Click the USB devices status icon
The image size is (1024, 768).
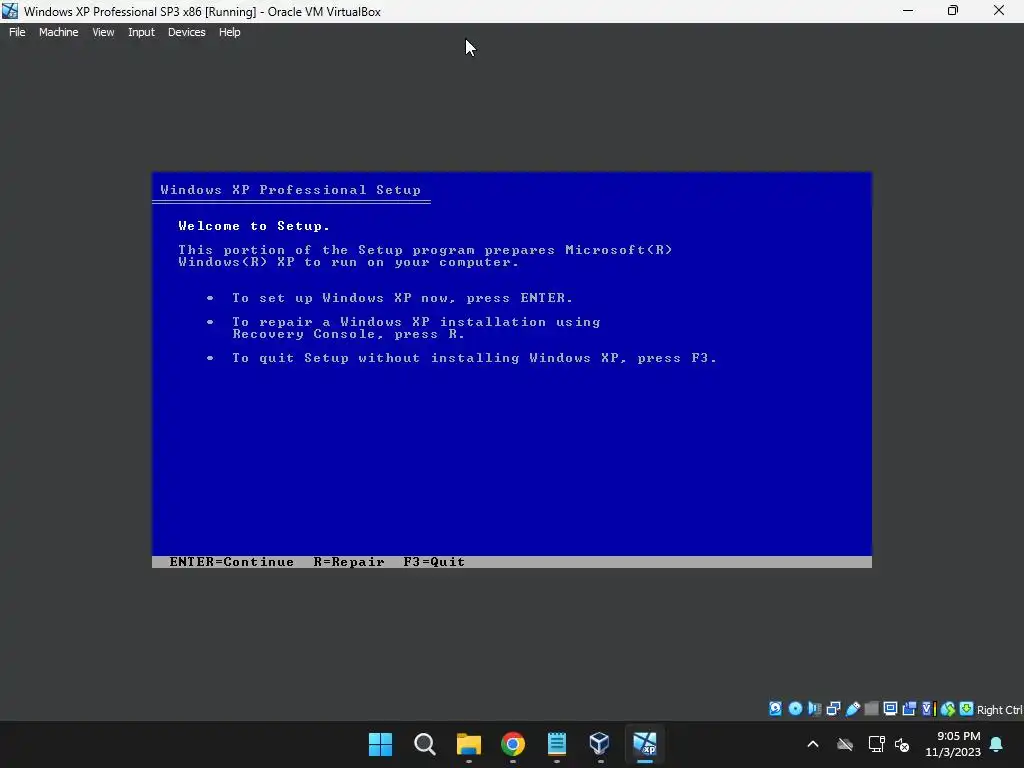pos(853,709)
